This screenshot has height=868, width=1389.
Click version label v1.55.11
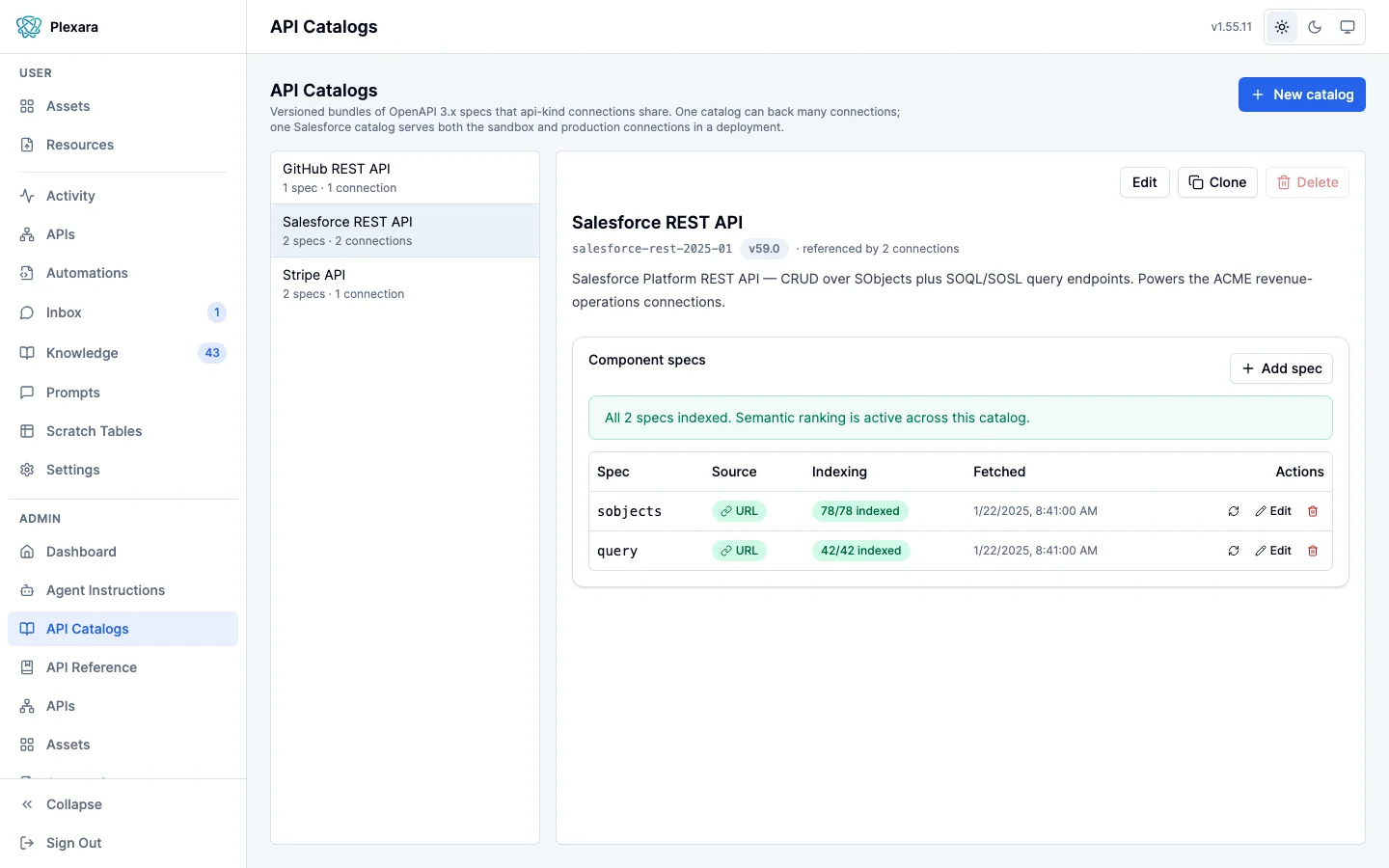(1231, 27)
